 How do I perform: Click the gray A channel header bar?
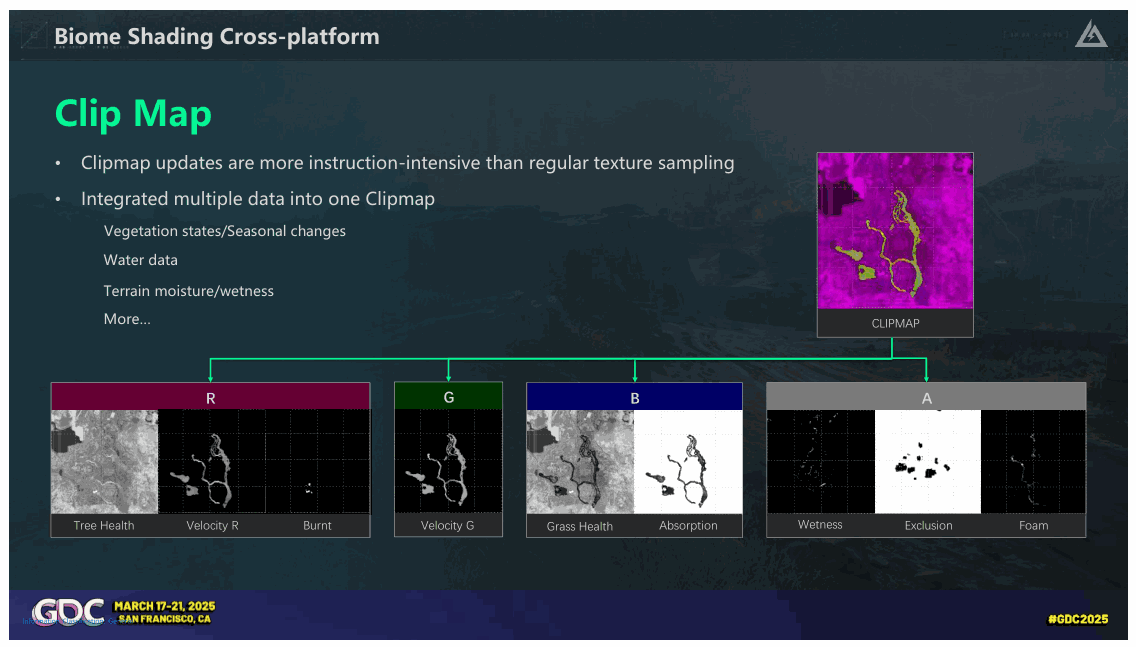click(x=927, y=397)
